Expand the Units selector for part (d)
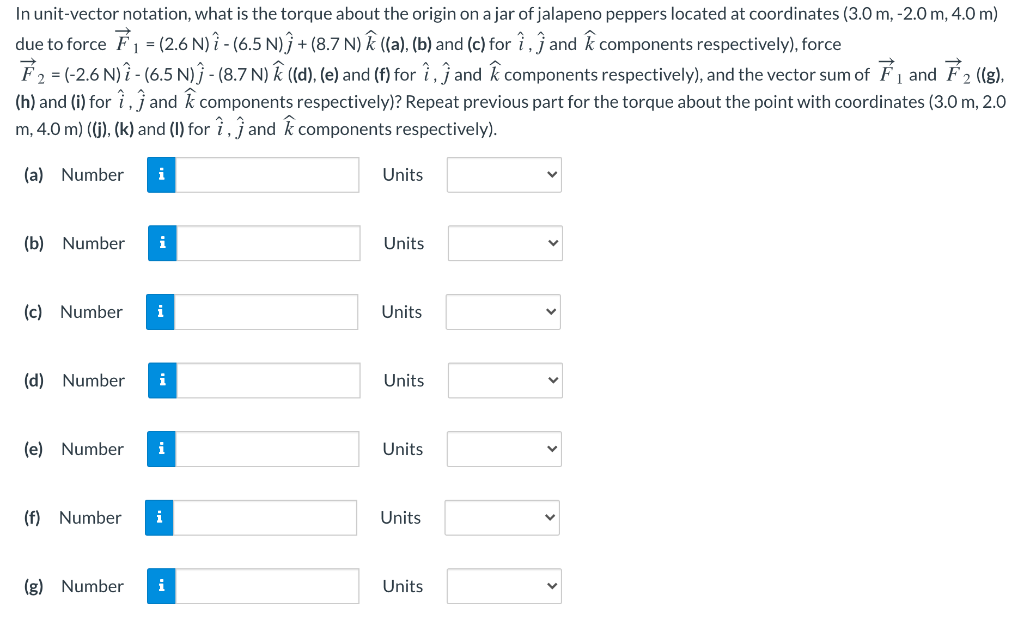 point(505,381)
